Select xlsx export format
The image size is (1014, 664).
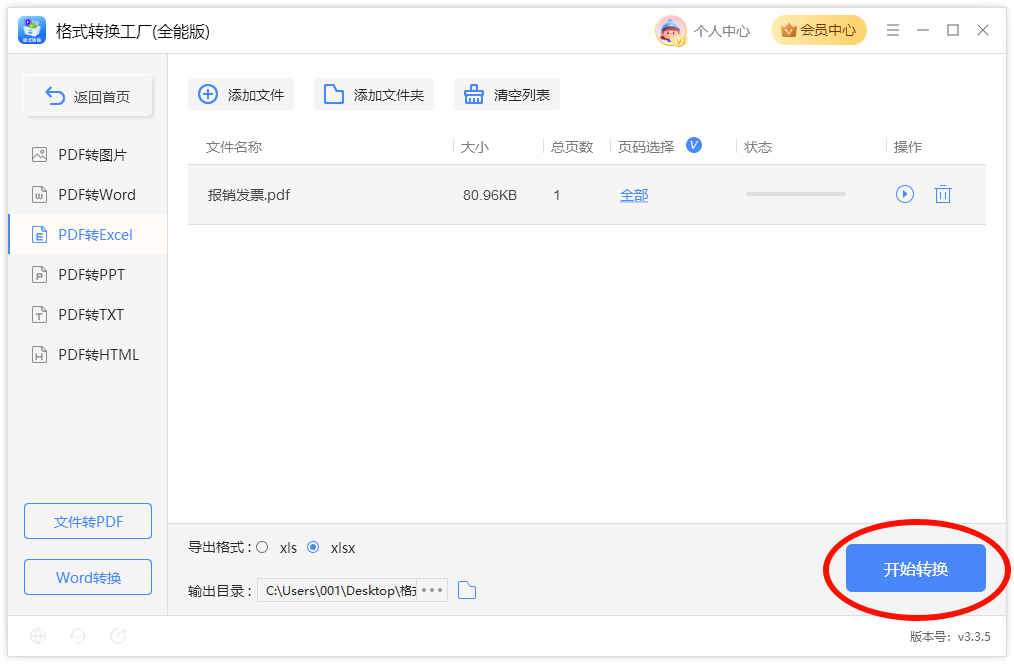[313, 548]
